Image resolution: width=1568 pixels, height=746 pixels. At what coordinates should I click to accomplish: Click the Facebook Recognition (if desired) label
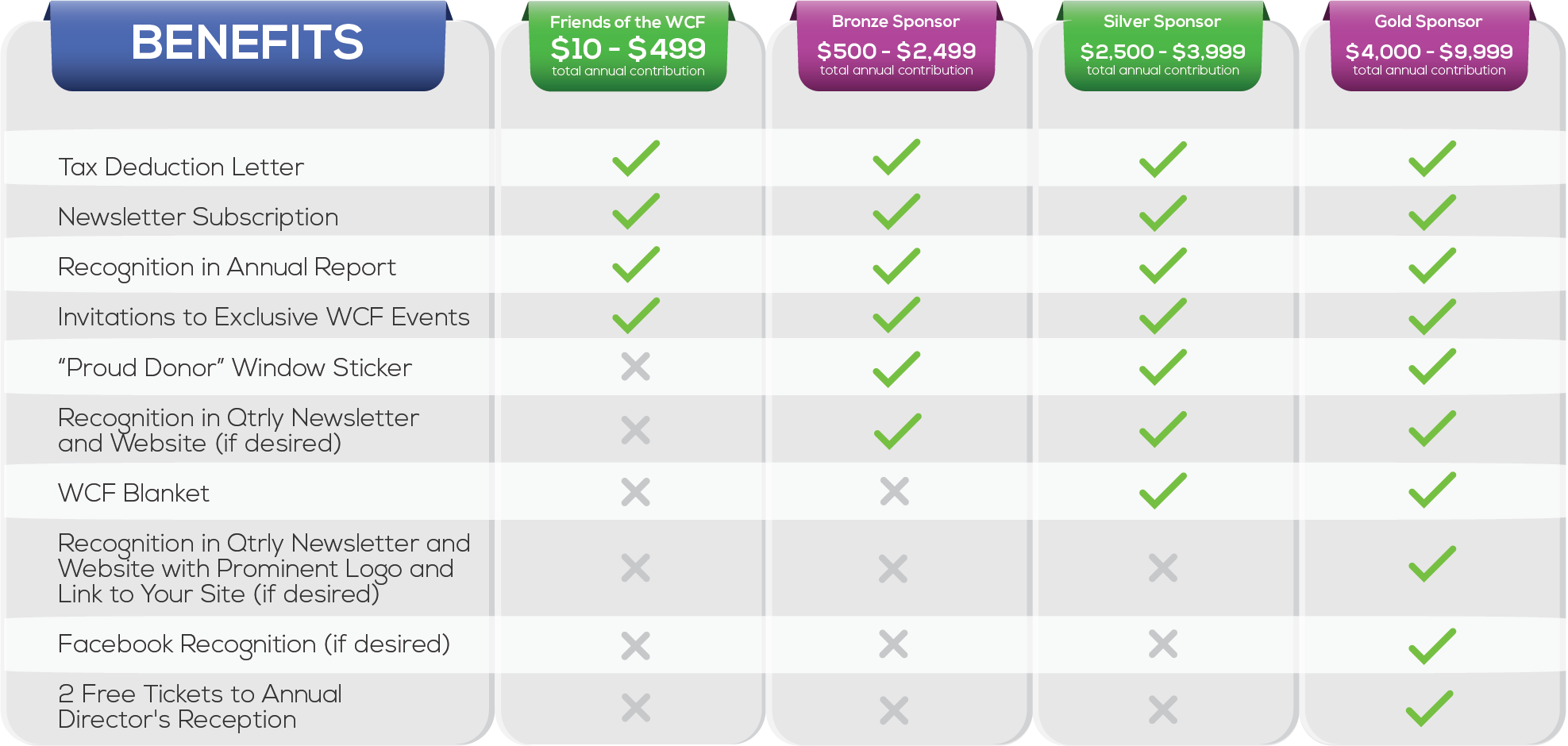pos(254,644)
